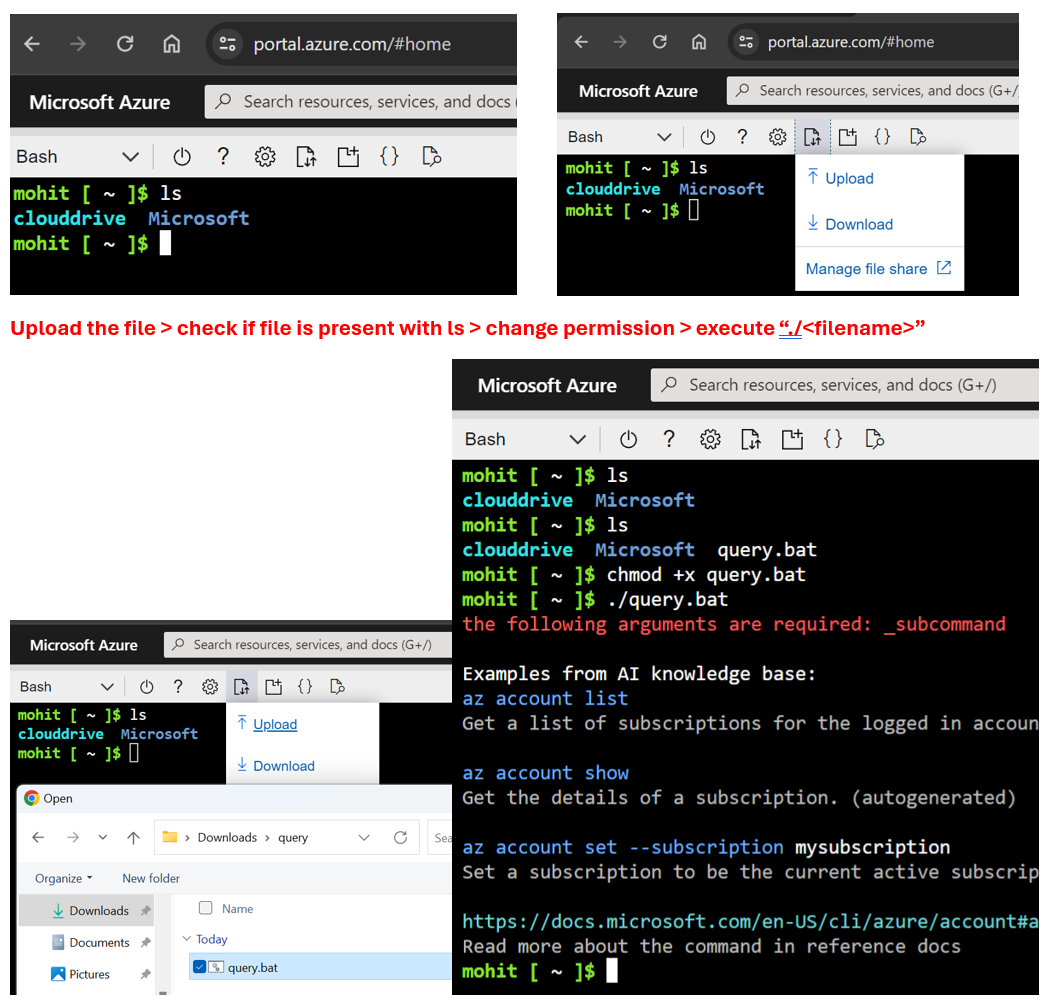Image resolution: width=1048 pixels, height=1005 pixels.
Task: Open Manage file share link
Action: [878, 269]
